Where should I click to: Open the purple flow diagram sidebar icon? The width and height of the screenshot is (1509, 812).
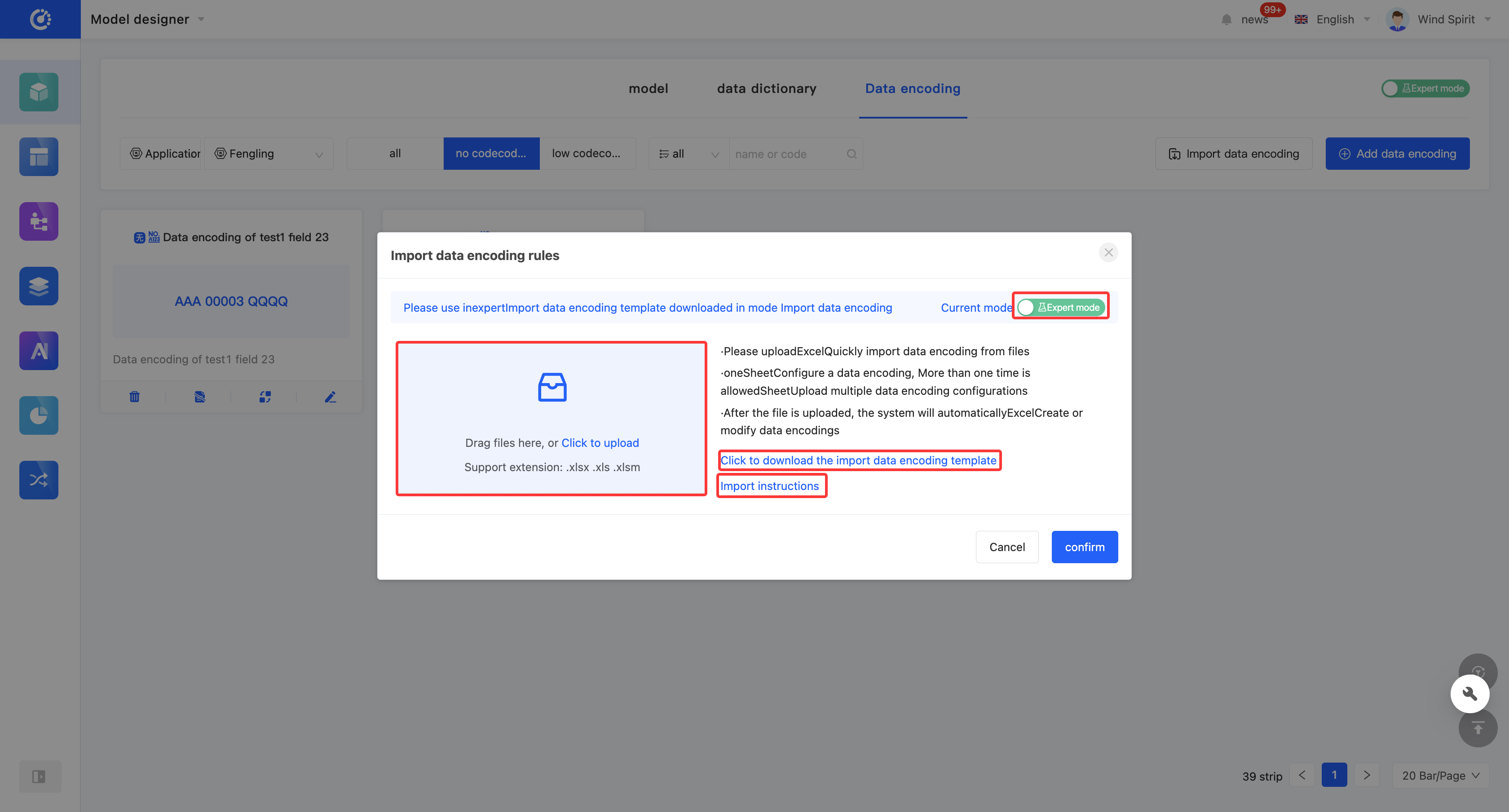pyautogui.click(x=39, y=221)
